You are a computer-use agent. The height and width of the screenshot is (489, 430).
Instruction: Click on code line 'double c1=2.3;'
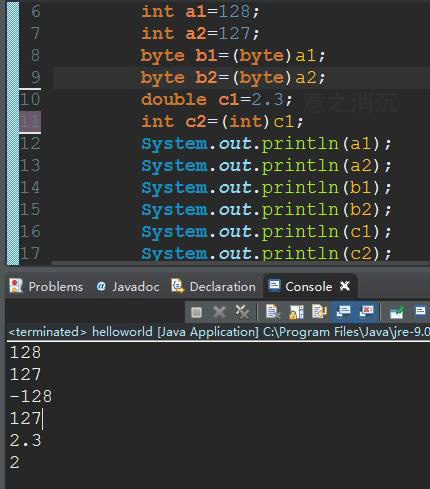[x=217, y=99]
